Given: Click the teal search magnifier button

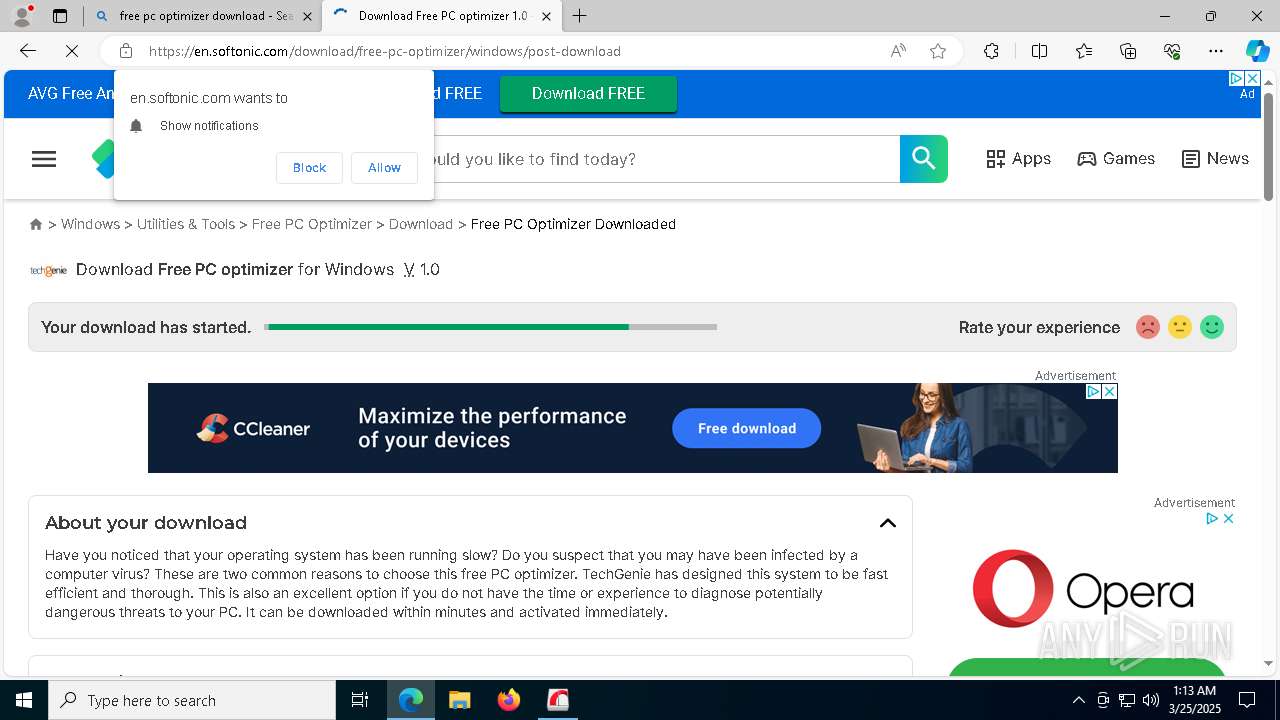Looking at the screenshot, I should click(924, 159).
